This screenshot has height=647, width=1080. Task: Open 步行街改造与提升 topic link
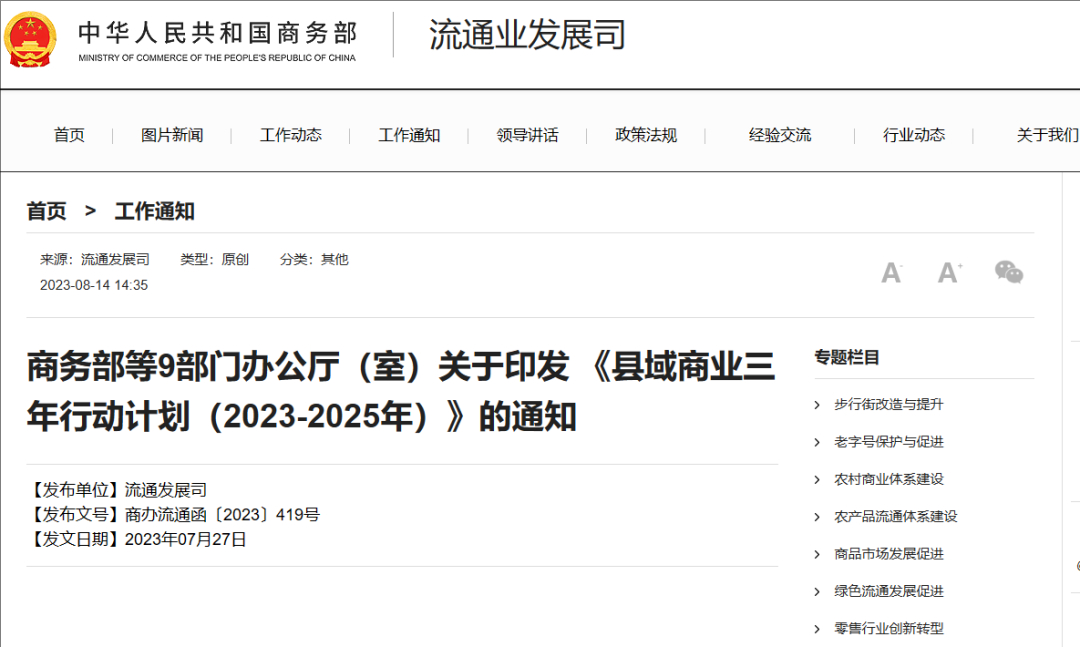point(889,404)
